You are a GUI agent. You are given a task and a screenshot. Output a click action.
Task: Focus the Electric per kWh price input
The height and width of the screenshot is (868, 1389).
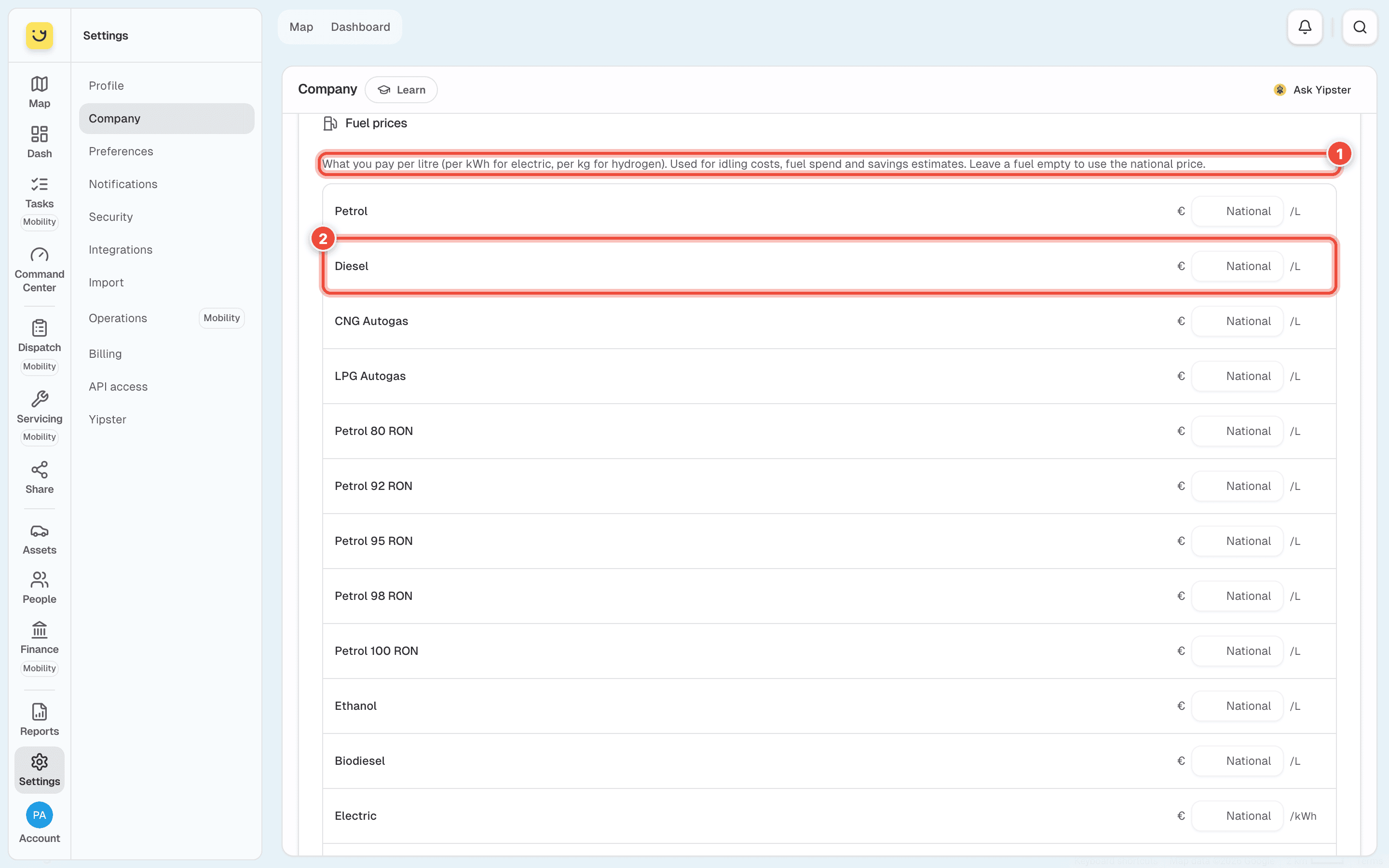(1237, 816)
